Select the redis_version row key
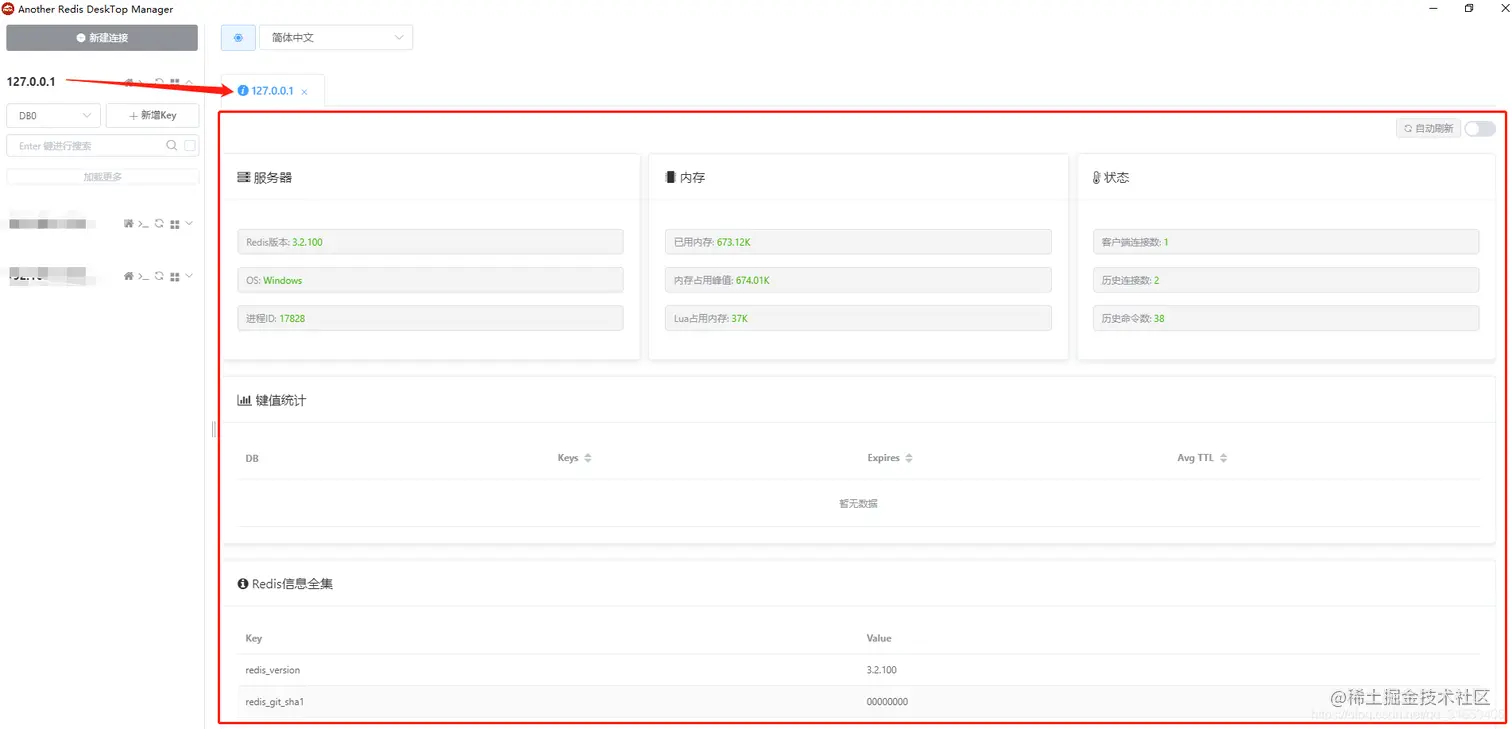 273,670
